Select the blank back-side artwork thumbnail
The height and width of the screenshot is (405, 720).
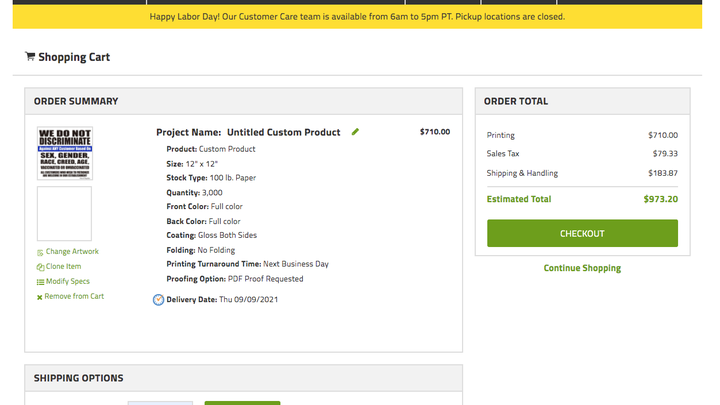click(64, 214)
